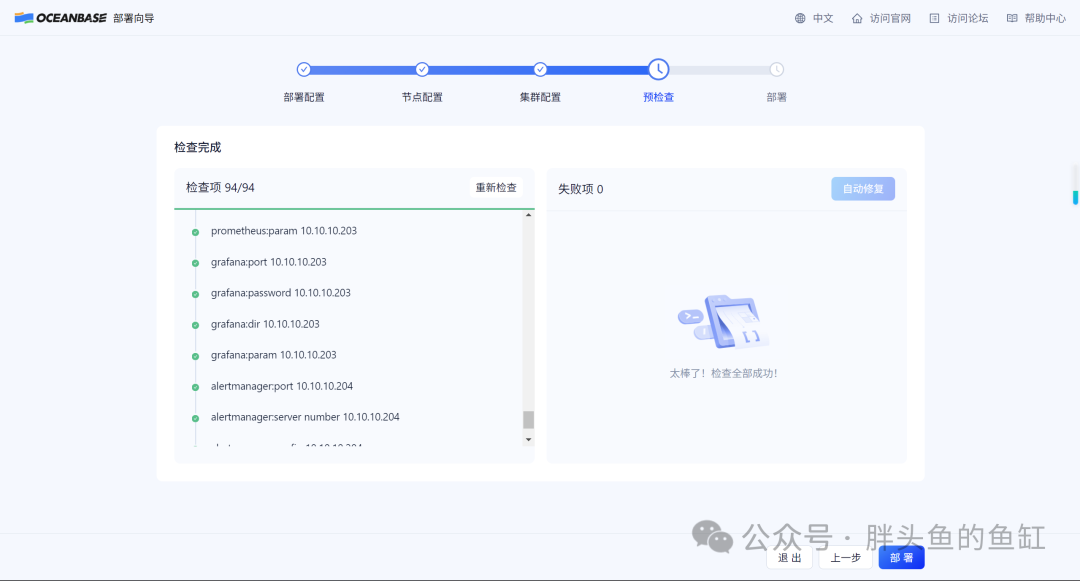
Task: Click the 检查完成 heading
Action: pos(198,147)
